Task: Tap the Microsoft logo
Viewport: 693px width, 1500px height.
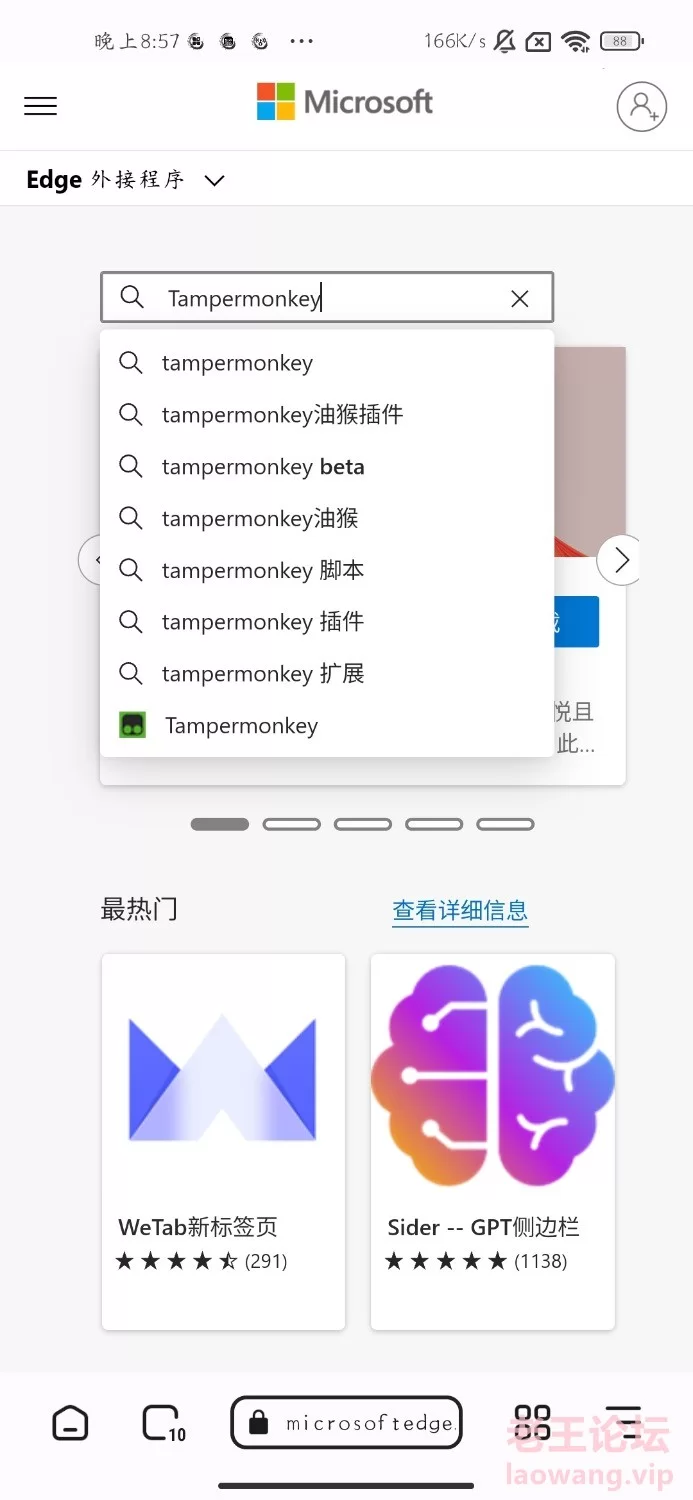Action: pyautogui.click(x=345, y=102)
